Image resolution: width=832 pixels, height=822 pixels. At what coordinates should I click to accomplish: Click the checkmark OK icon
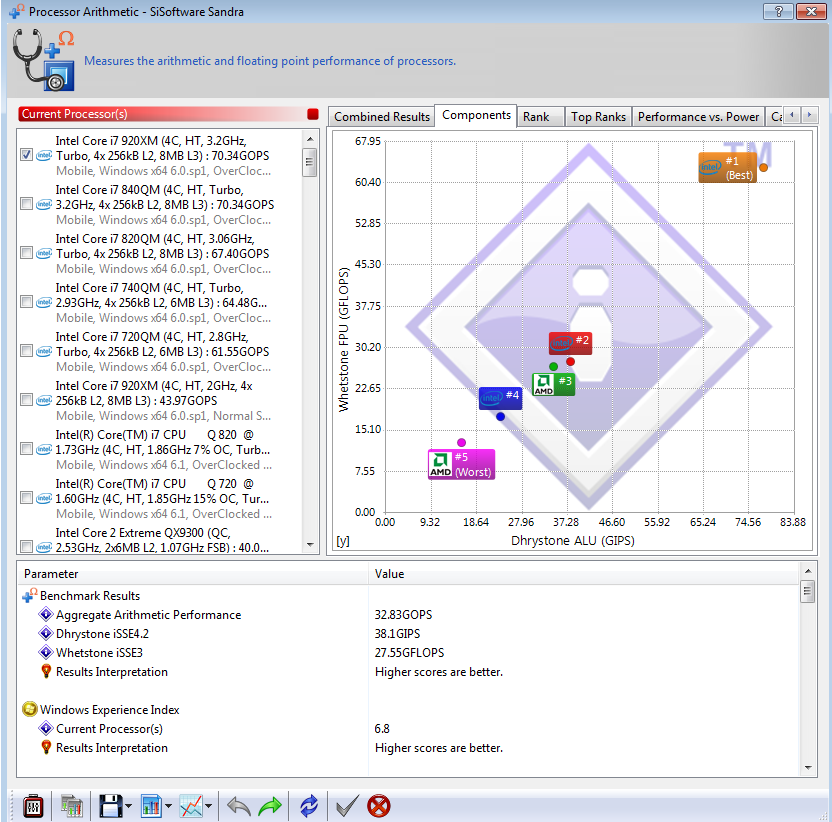[x=348, y=806]
